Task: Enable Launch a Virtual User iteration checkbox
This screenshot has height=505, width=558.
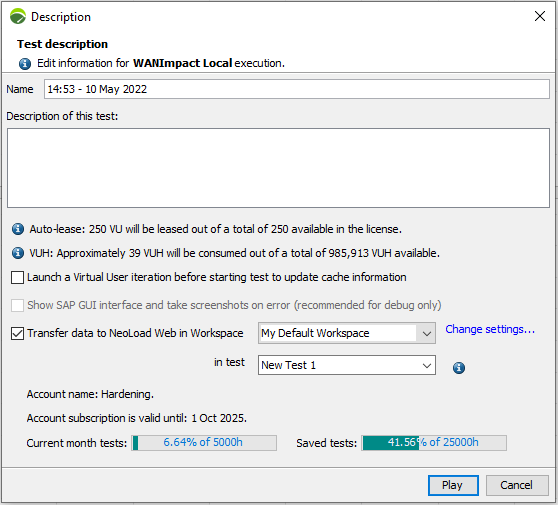Action: click(17, 277)
